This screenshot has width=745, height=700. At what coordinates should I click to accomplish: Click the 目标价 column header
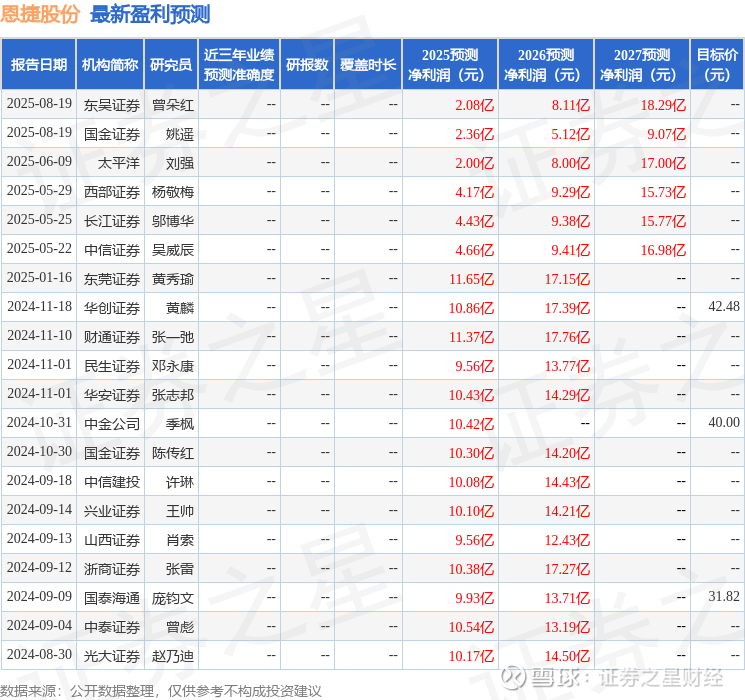[716, 65]
